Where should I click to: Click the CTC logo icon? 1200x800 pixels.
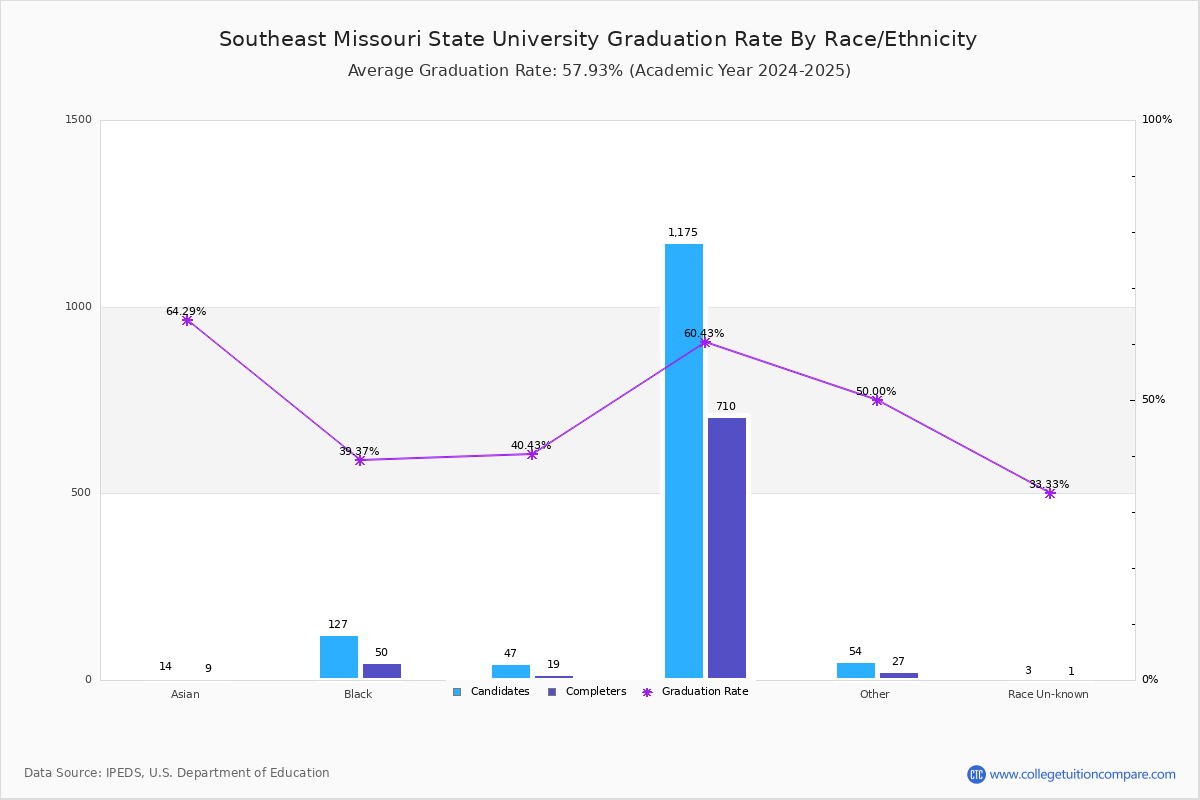click(x=976, y=774)
